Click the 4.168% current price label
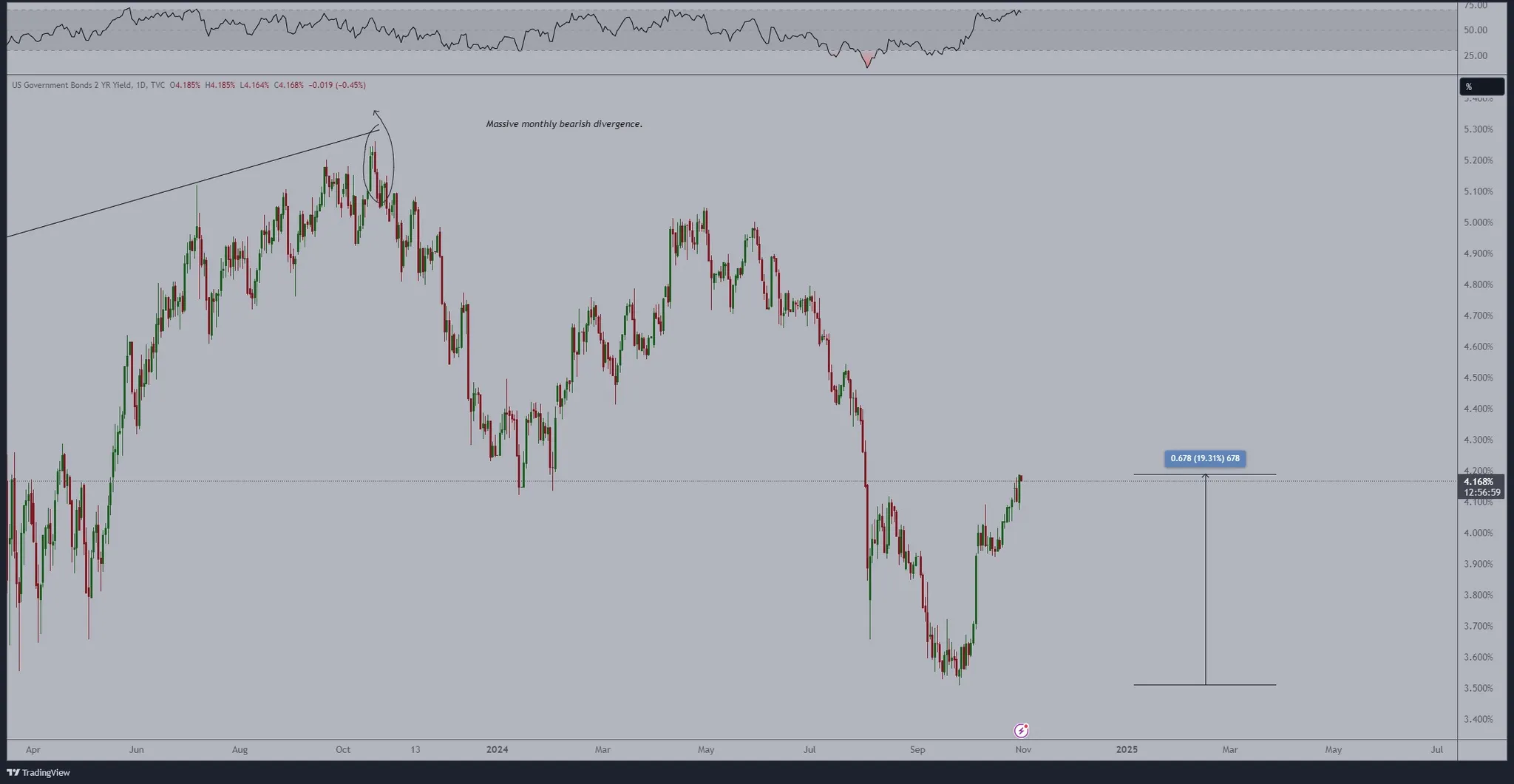 (1479, 482)
